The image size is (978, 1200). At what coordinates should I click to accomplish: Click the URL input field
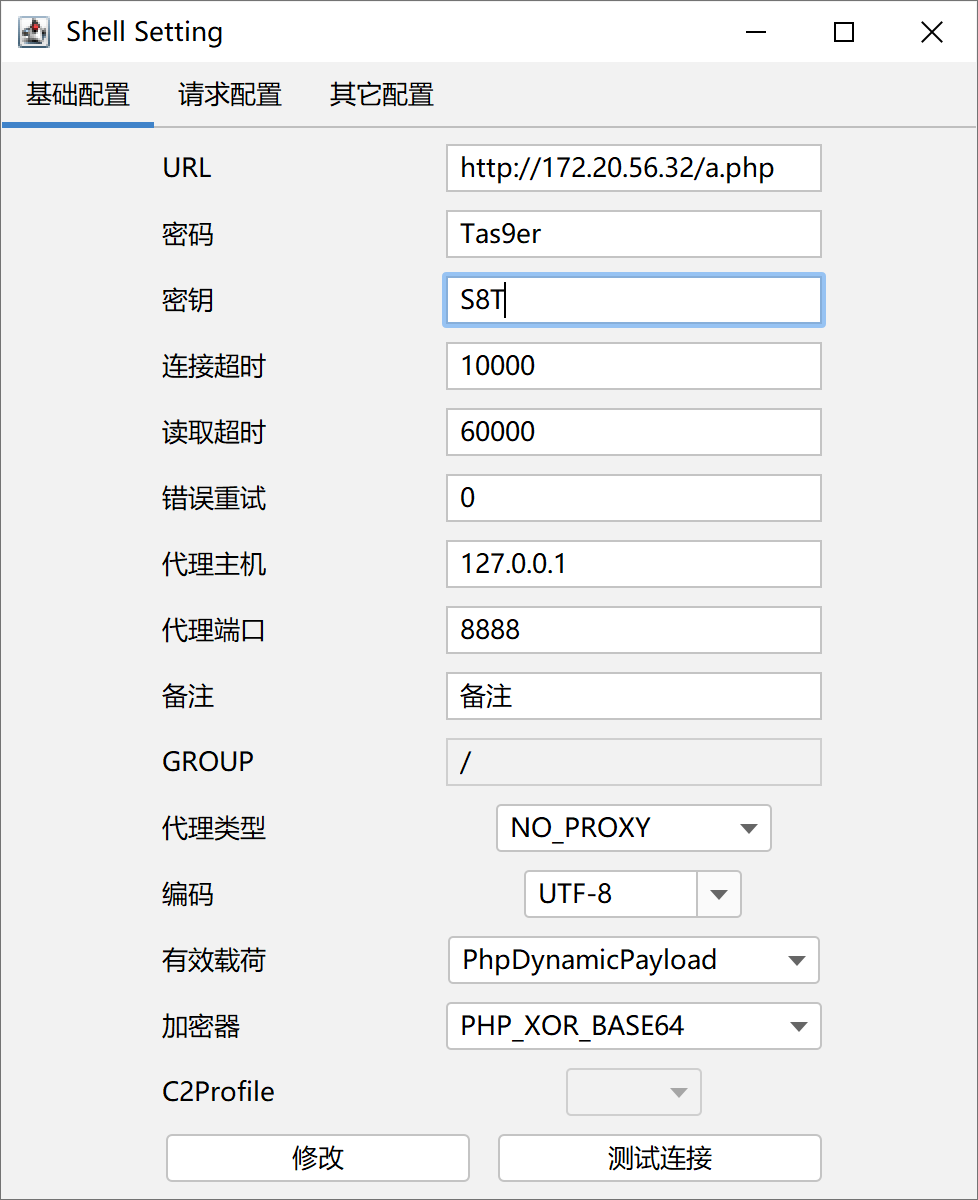tap(633, 168)
